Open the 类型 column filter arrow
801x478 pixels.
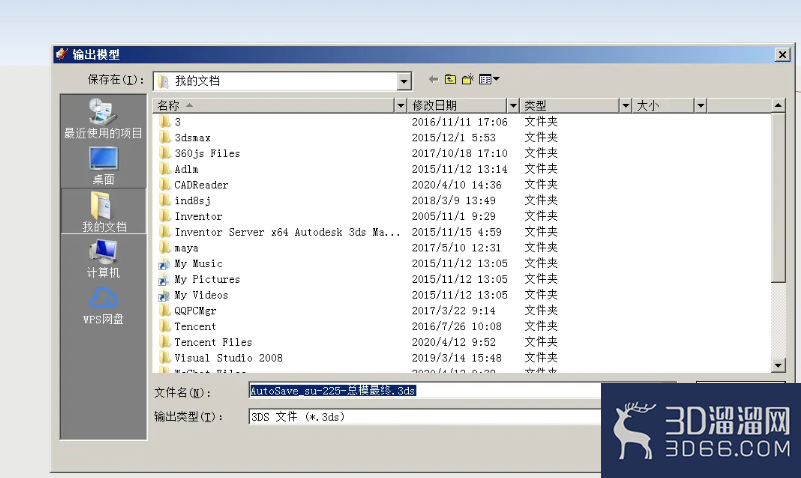(625, 106)
